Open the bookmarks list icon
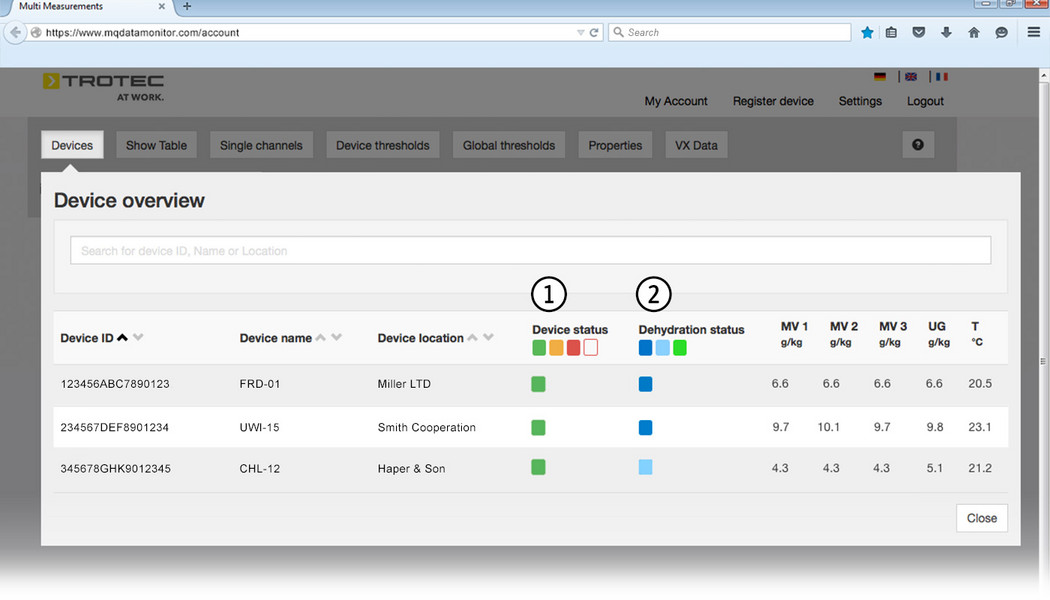The image size is (1050, 600). click(891, 32)
